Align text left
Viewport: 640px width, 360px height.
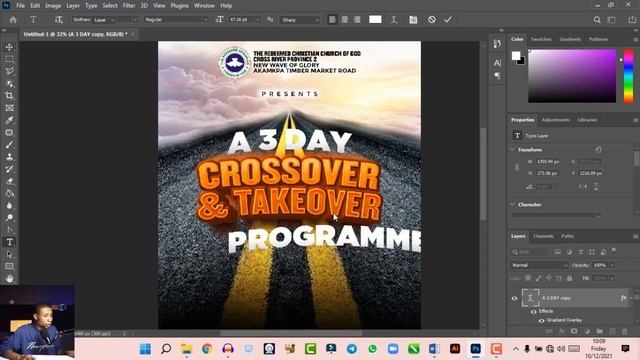(x=333, y=20)
